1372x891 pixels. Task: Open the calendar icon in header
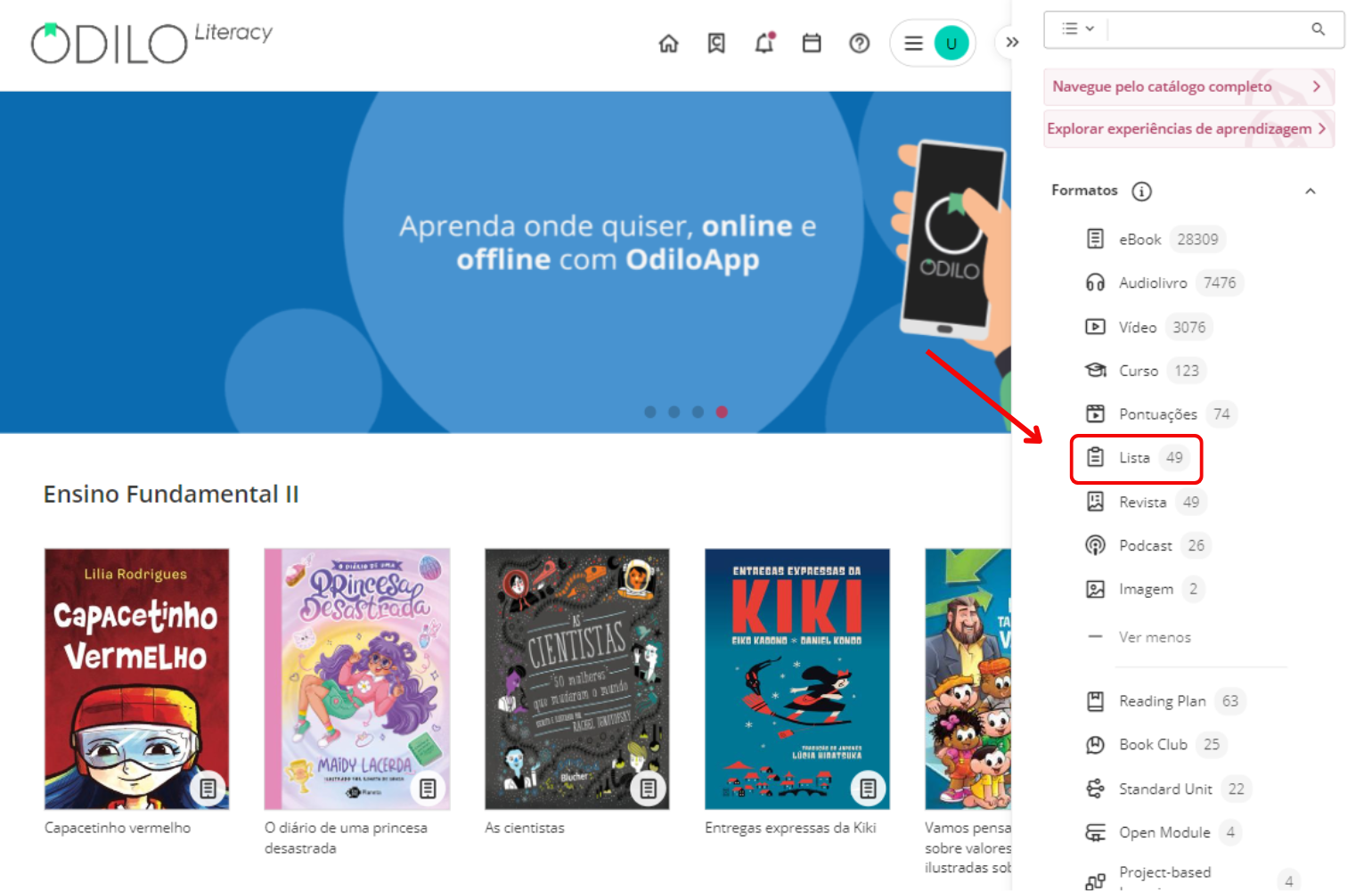pyautogui.click(x=812, y=43)
